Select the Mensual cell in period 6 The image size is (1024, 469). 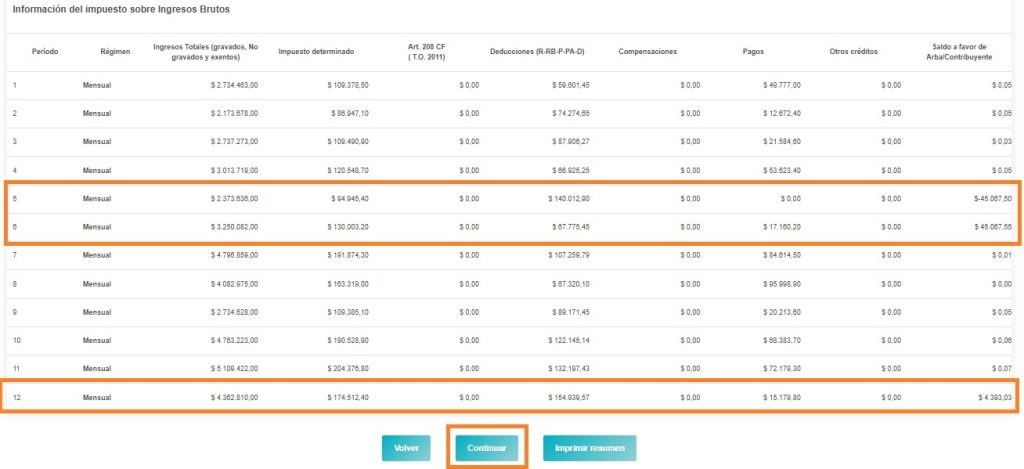(x=97, y=227)
